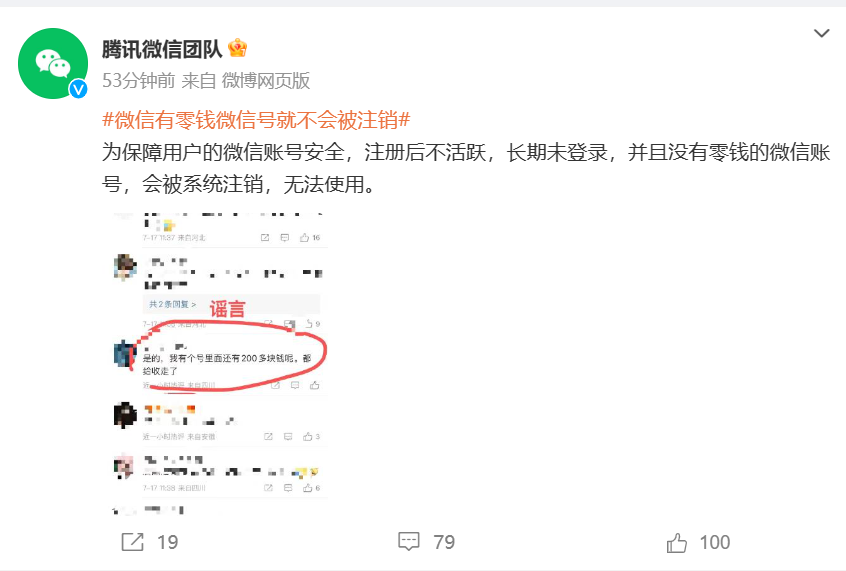The height and width of the screenshot is (571, 846).
Task: Click the post body text about 注销
Action: [x=466, y=168]
